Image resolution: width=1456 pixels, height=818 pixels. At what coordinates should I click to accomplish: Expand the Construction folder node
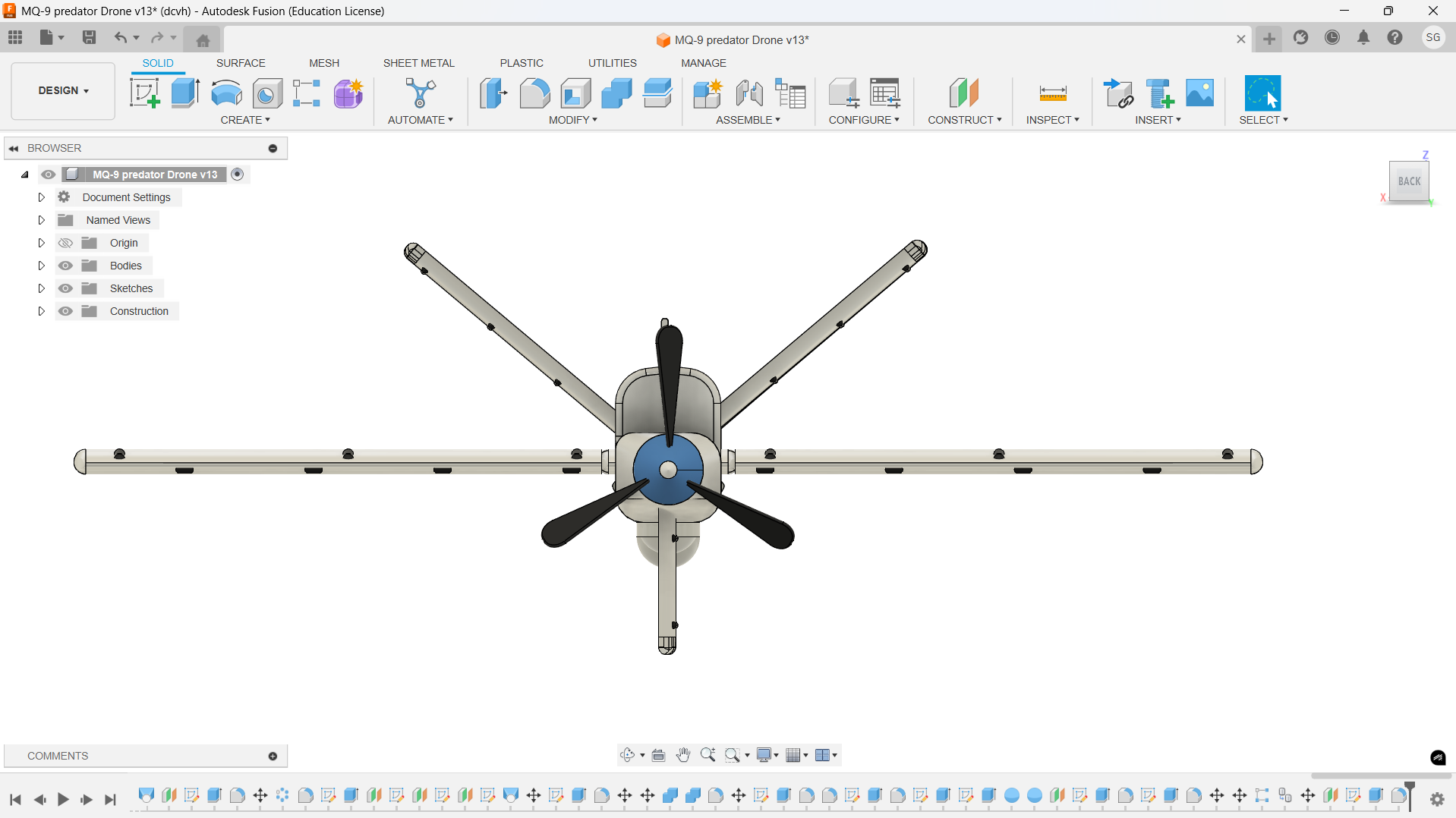pyautogui.click(x=42, y=311)
